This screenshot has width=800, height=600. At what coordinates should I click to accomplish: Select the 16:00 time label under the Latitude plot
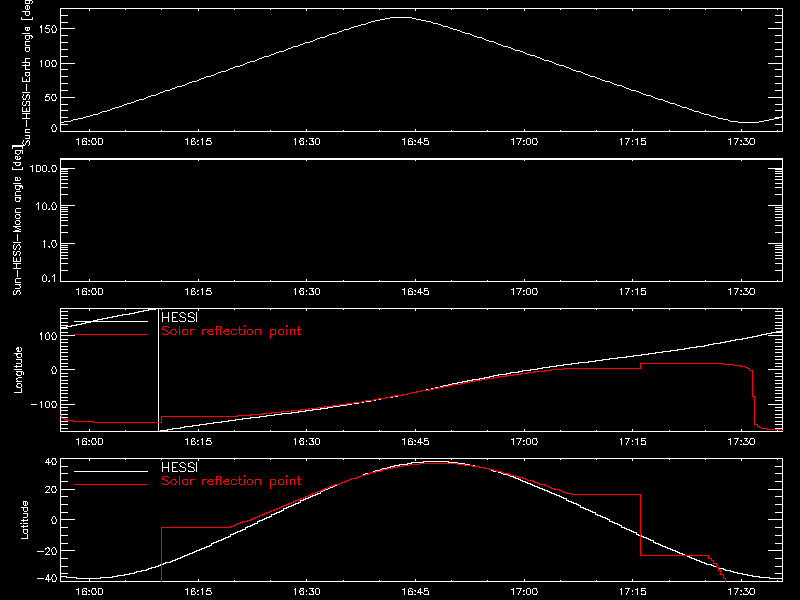tap(89, 592)
